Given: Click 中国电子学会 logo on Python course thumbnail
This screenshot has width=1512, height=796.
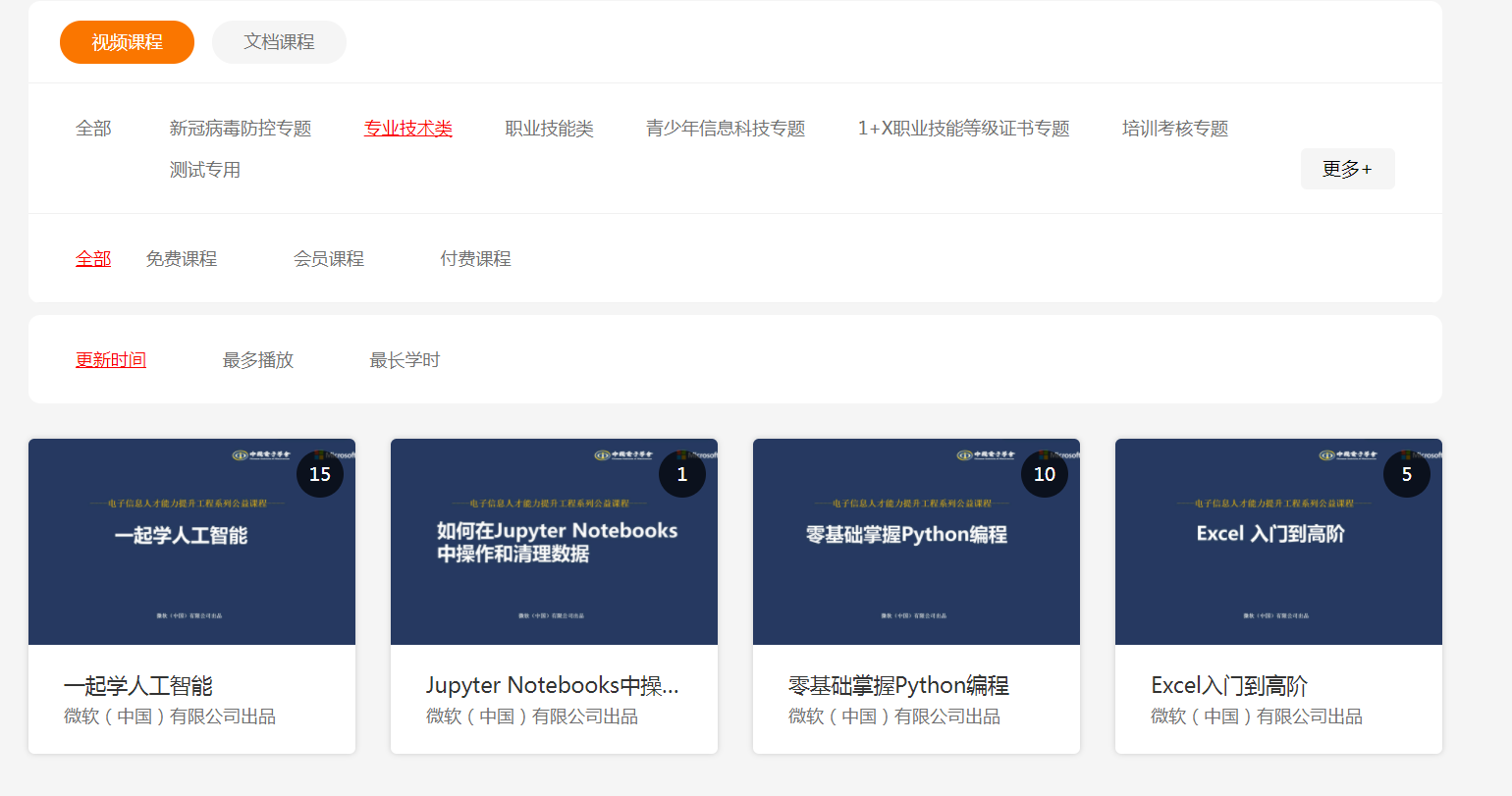Looking at the screenshot, I should (986, 455).
